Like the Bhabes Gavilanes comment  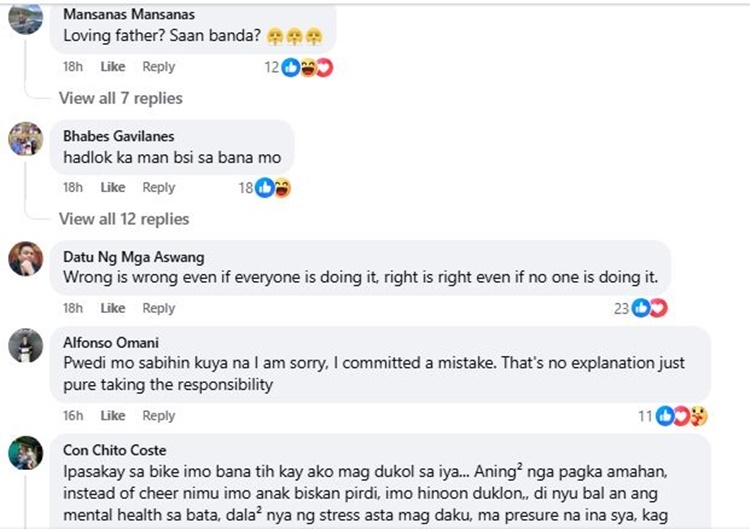[x=113, y=187]
